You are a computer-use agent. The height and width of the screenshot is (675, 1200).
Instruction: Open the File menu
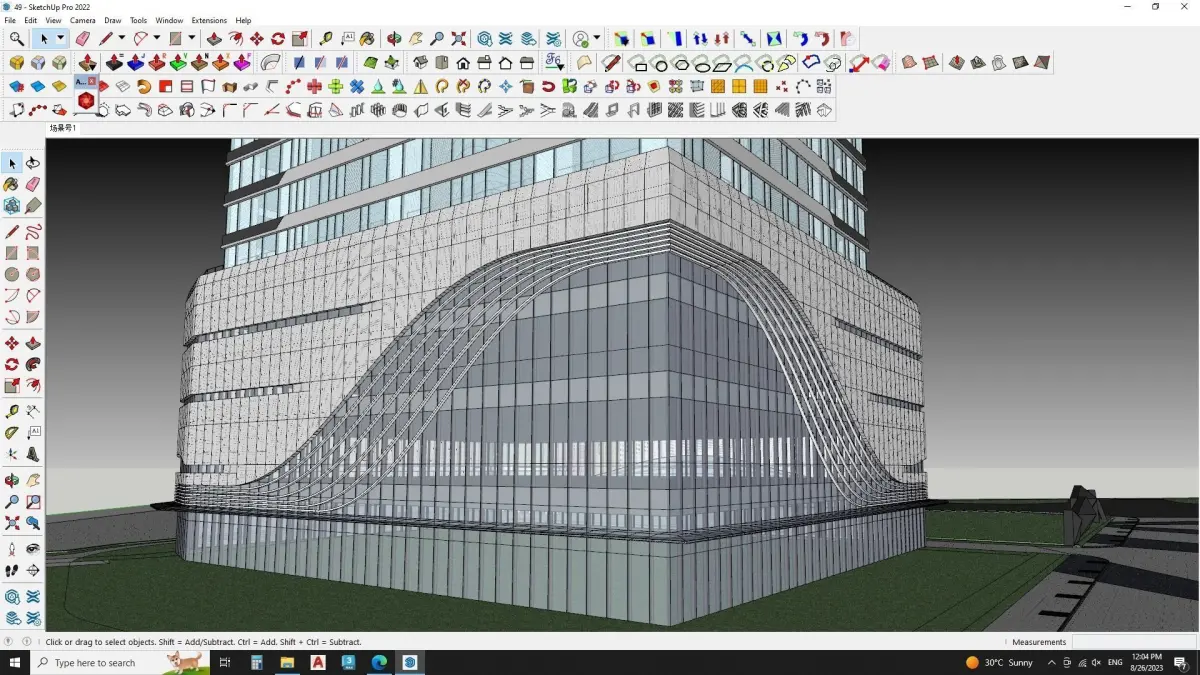10,20
